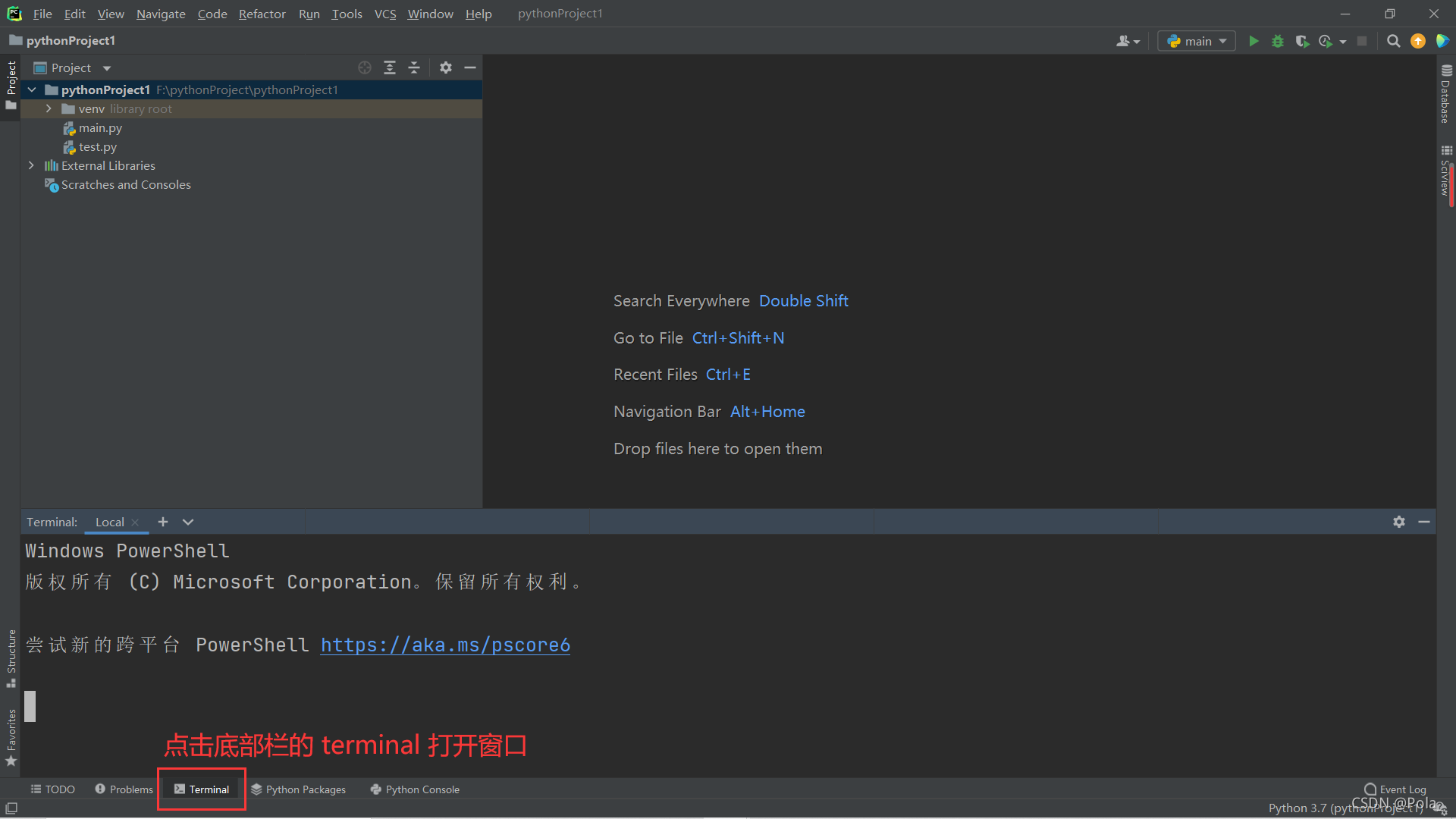Open the Tools menu
1456x819 pixels.
(x=347, y=14)
